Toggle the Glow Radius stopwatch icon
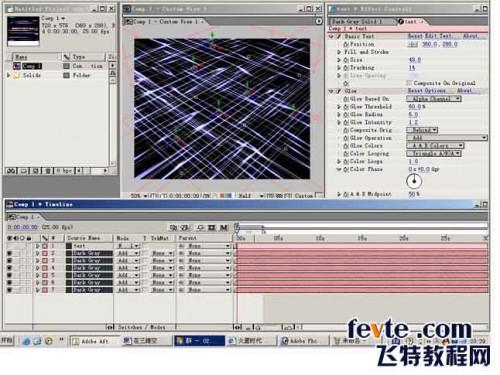Screen dimensions: 500x375 coord(346,114)
